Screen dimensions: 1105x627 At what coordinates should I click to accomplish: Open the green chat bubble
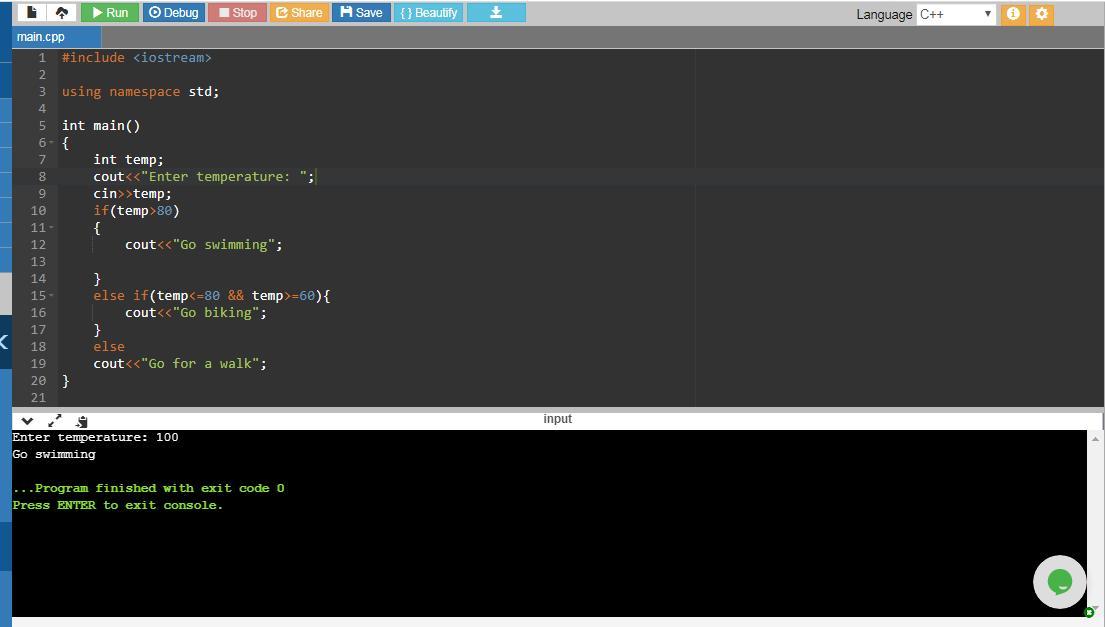pos(1059,581)
